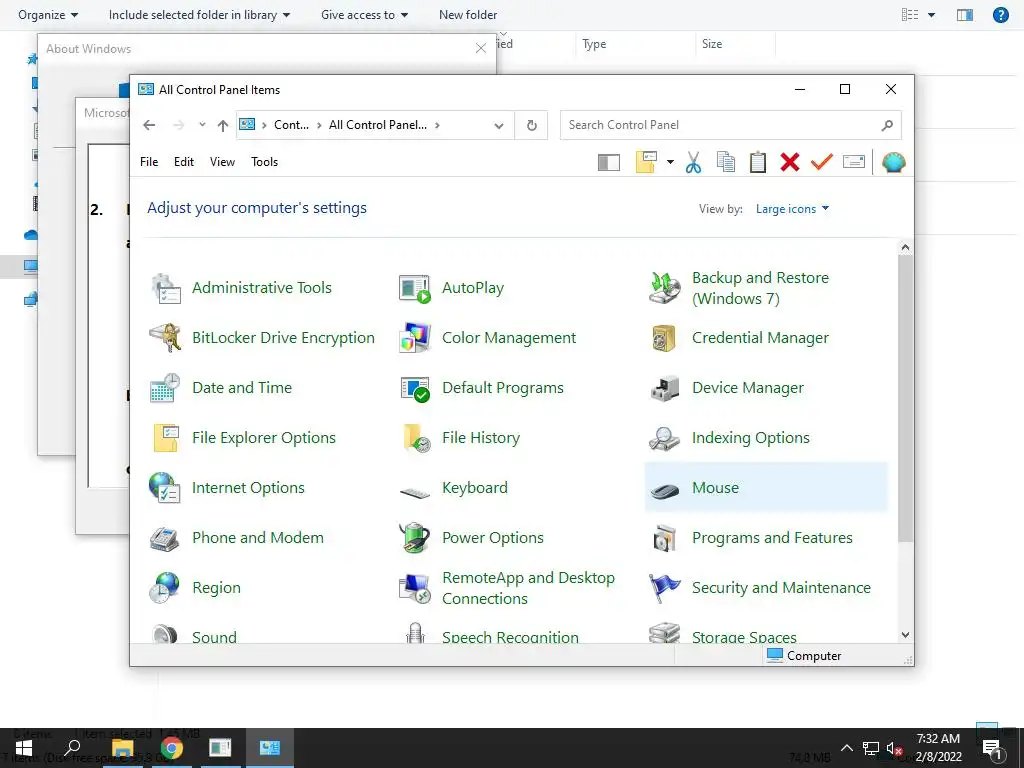Open the View menu

222,162
